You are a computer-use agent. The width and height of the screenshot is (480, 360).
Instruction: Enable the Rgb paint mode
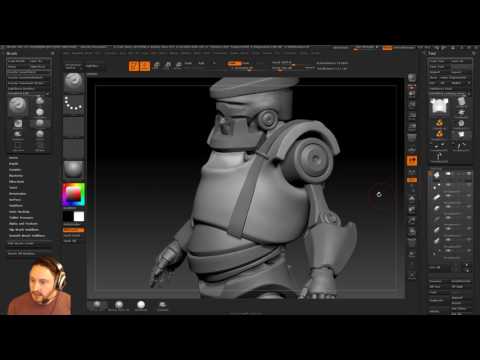(x=201, y=63)
